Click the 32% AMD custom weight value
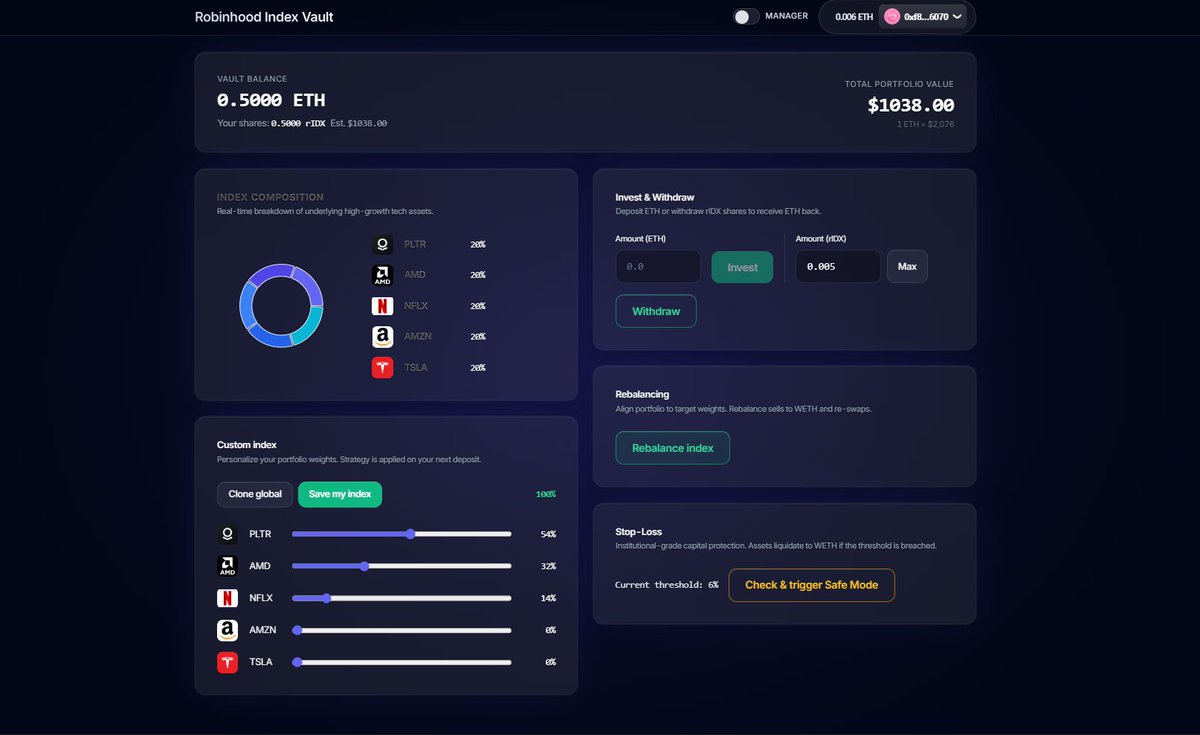Image resolution: width=1200 pixels, height=735 pixels. tap(548, 566)
